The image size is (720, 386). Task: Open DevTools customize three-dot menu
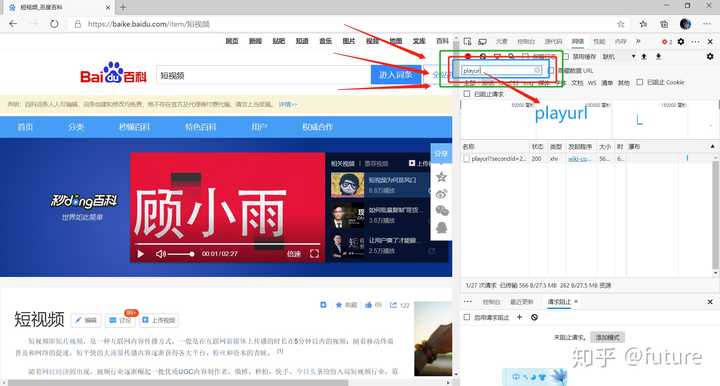695,41
